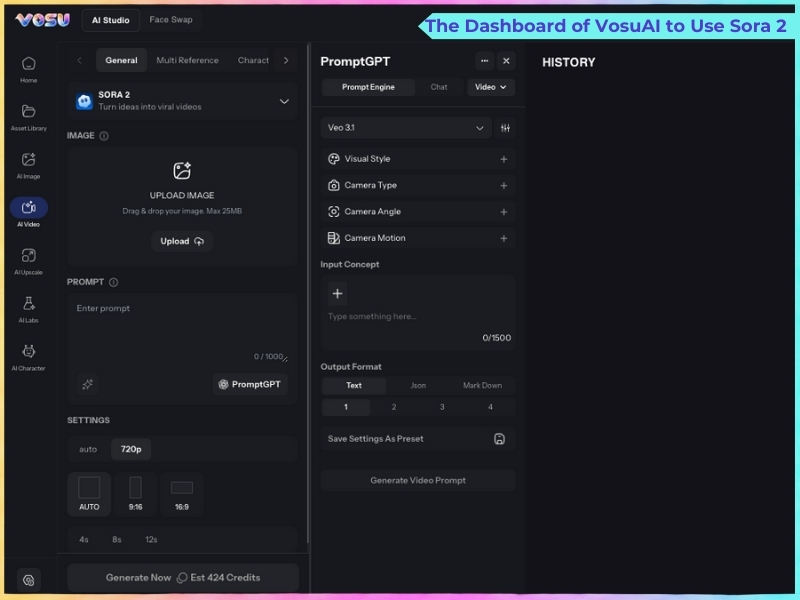800x600 pixels.
Task: Click the Upload image button
Action: [x=182, y=241]
